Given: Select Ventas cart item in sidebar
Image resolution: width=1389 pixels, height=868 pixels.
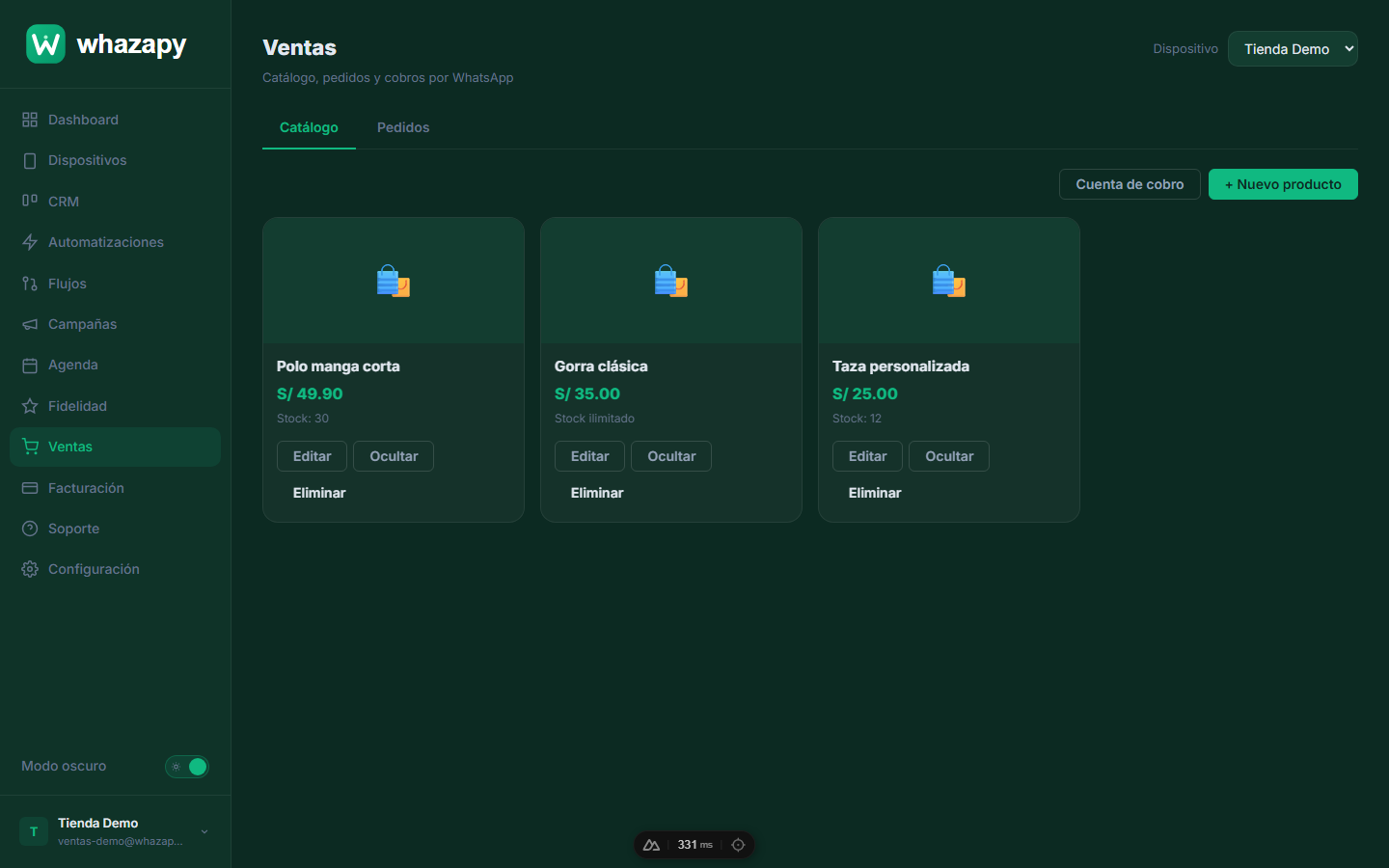Looking at the screenshot, I should coord(115,447).
